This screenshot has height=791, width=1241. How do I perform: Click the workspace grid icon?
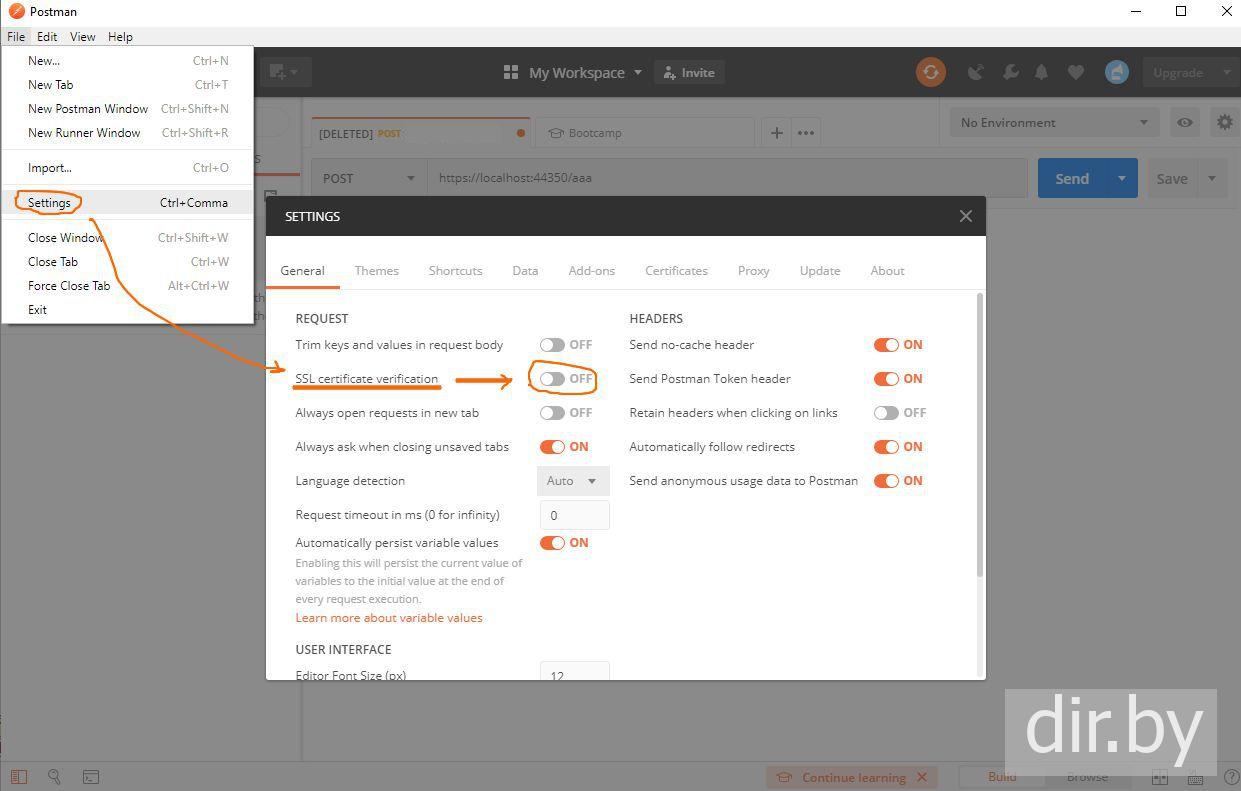511,72
